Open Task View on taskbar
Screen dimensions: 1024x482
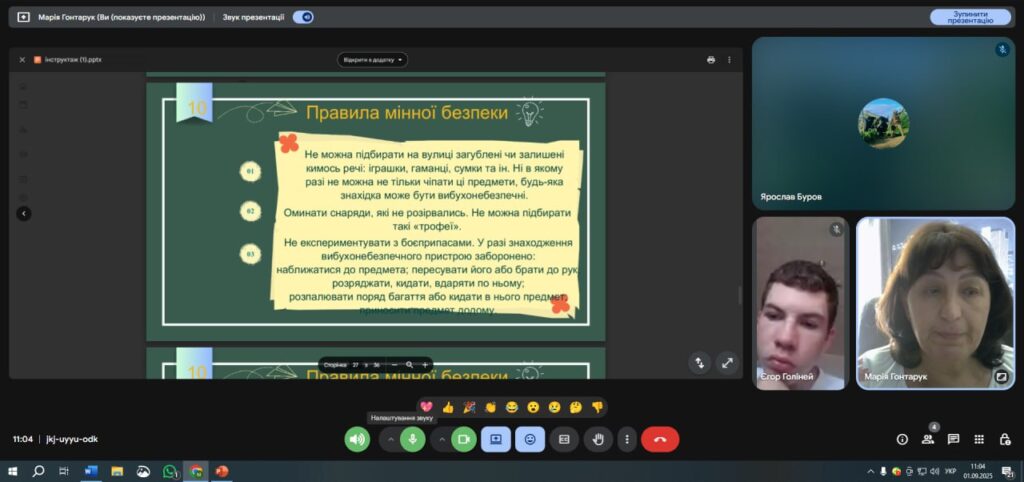(x=63, y=471)
